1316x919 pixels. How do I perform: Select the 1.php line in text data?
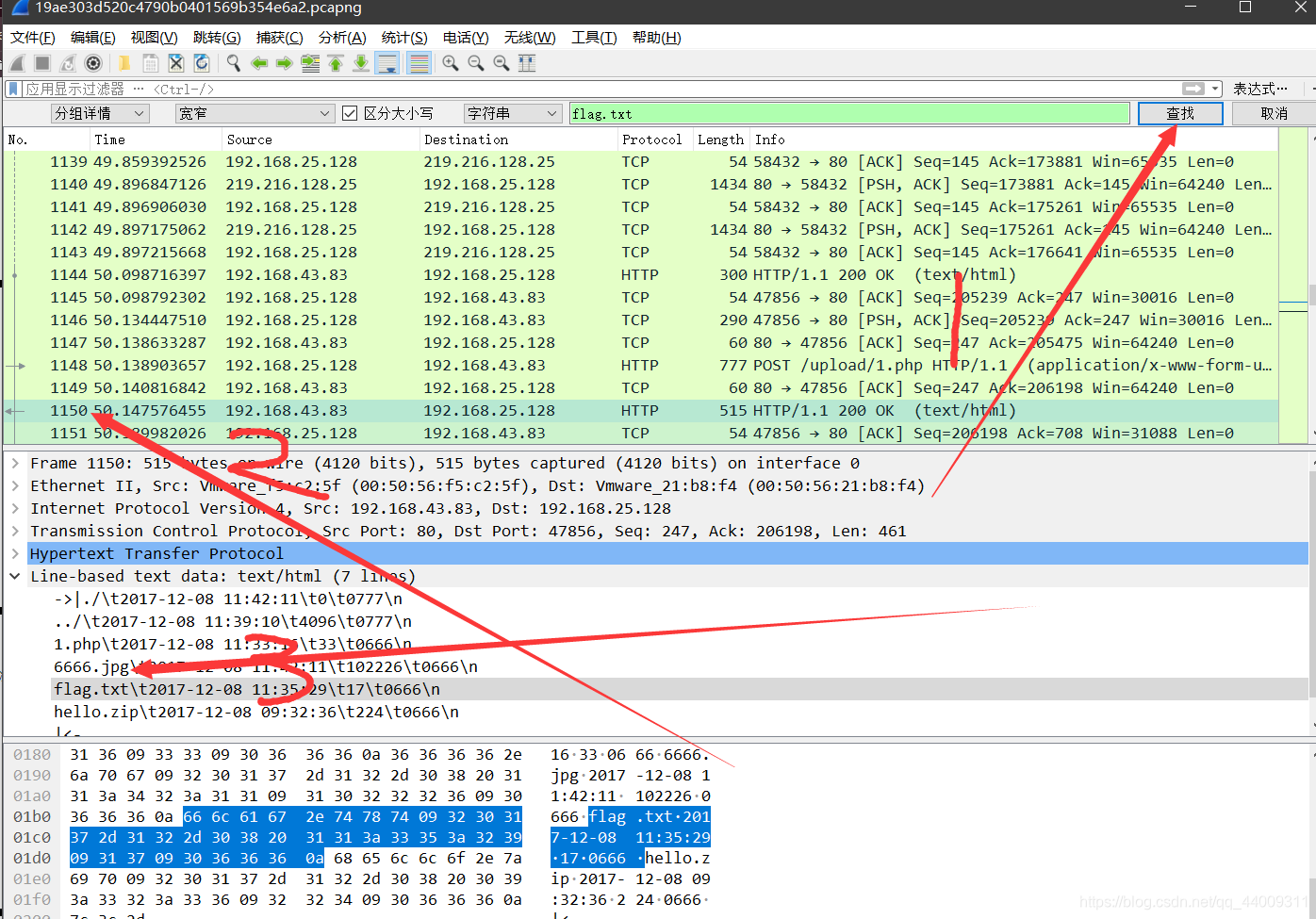click(x=233, y=644)
